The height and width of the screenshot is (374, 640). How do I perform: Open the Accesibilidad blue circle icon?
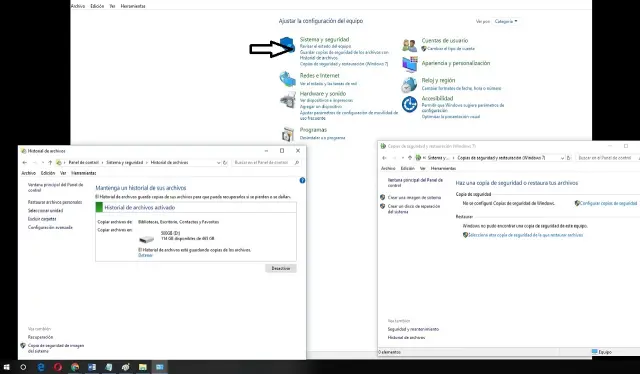[409, 104]
